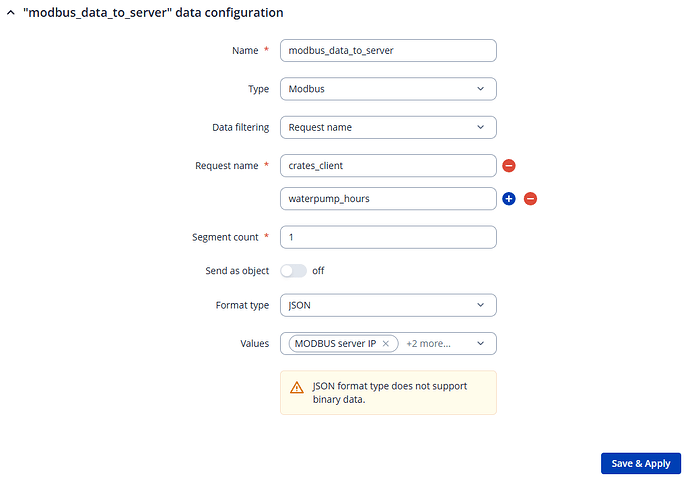Remove the crates_client request name
The height and width of the screenshot is (484, 690).
[509, 165]
